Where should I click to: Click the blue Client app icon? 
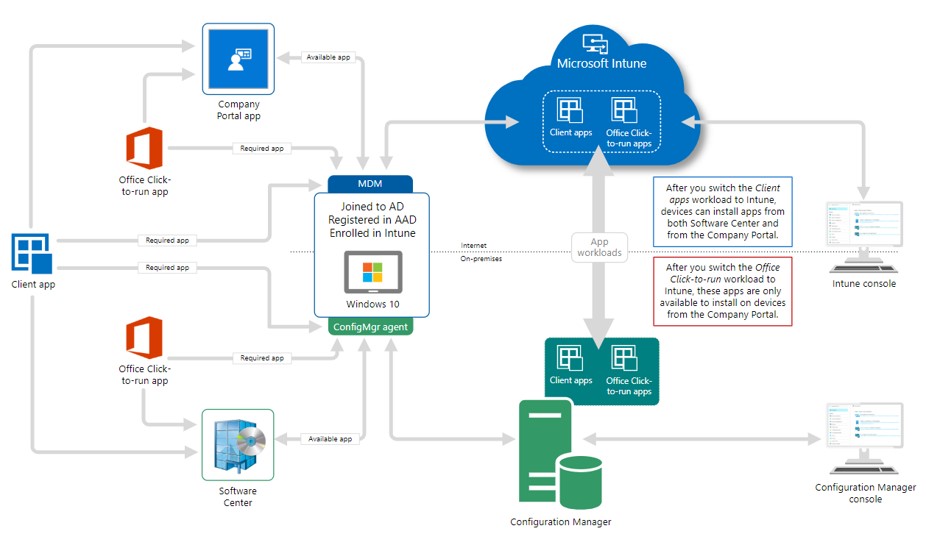[x=32, y=253]
